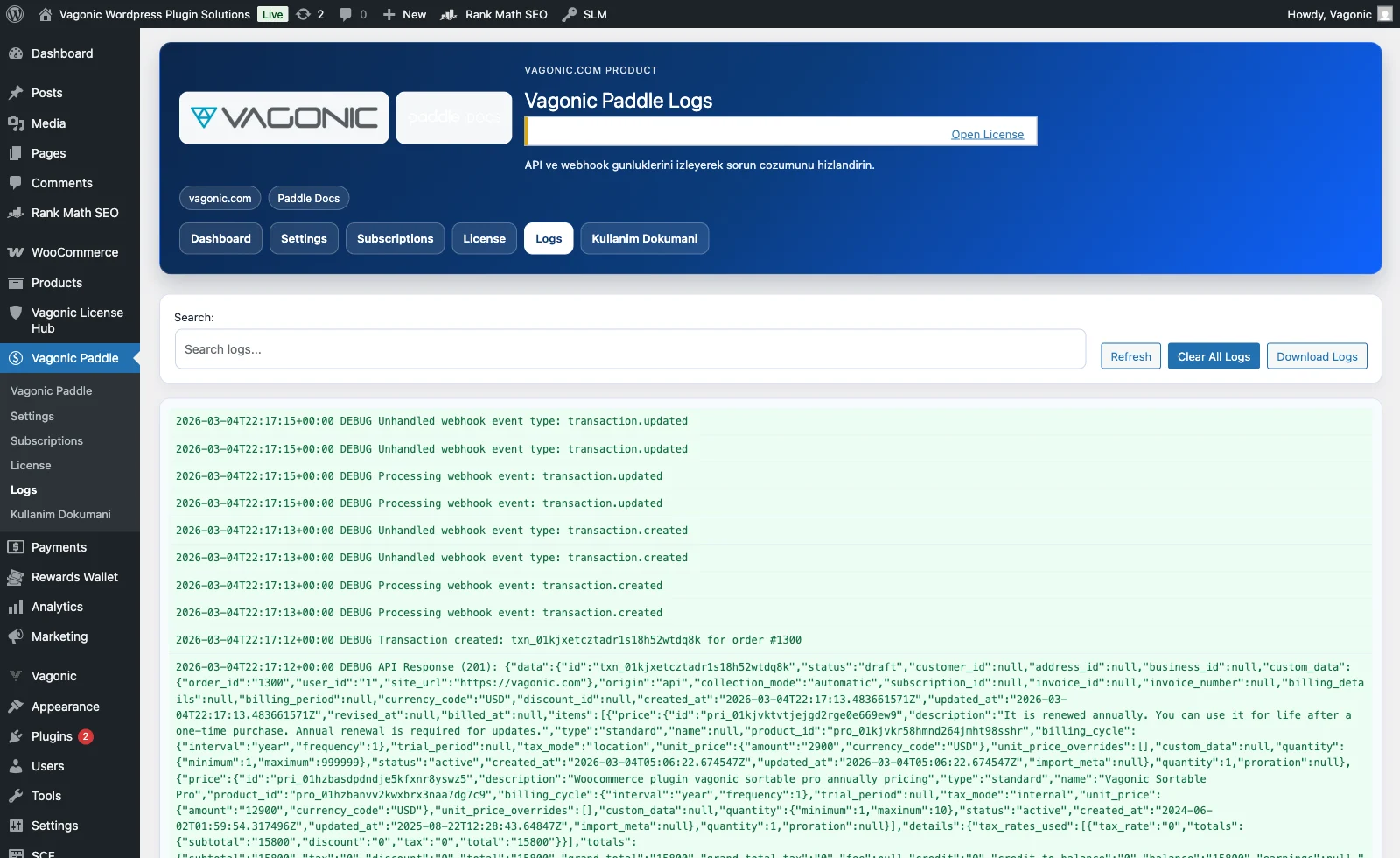Open the comments bubble icon in admin bar
The height and width of the screenshot is (858, 1400).
pyautogui.click(x=346, y=14)
